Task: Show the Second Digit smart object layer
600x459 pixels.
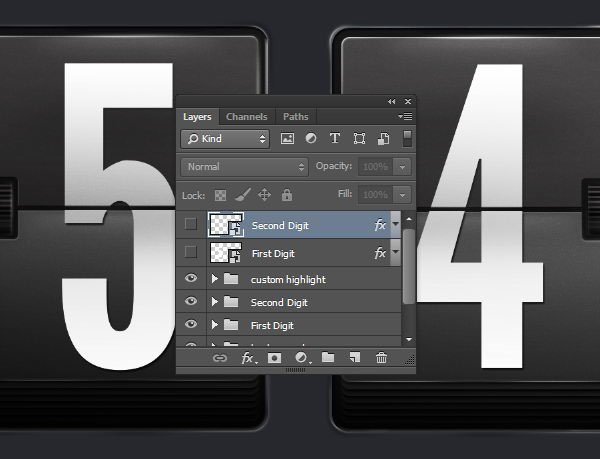Action: tap(191, 225)
